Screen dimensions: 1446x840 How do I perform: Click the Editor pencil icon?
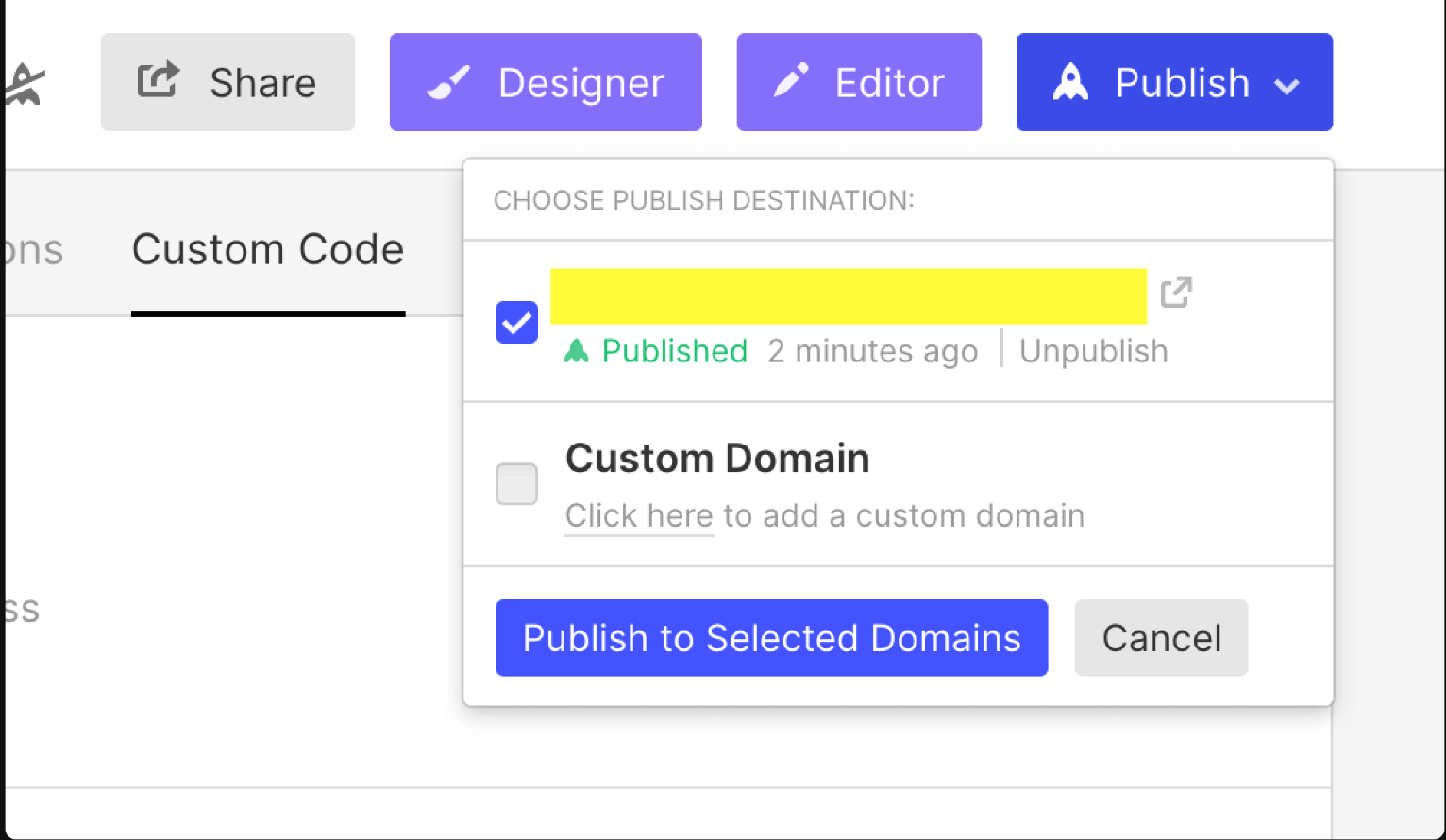click(x=791, y=81)
